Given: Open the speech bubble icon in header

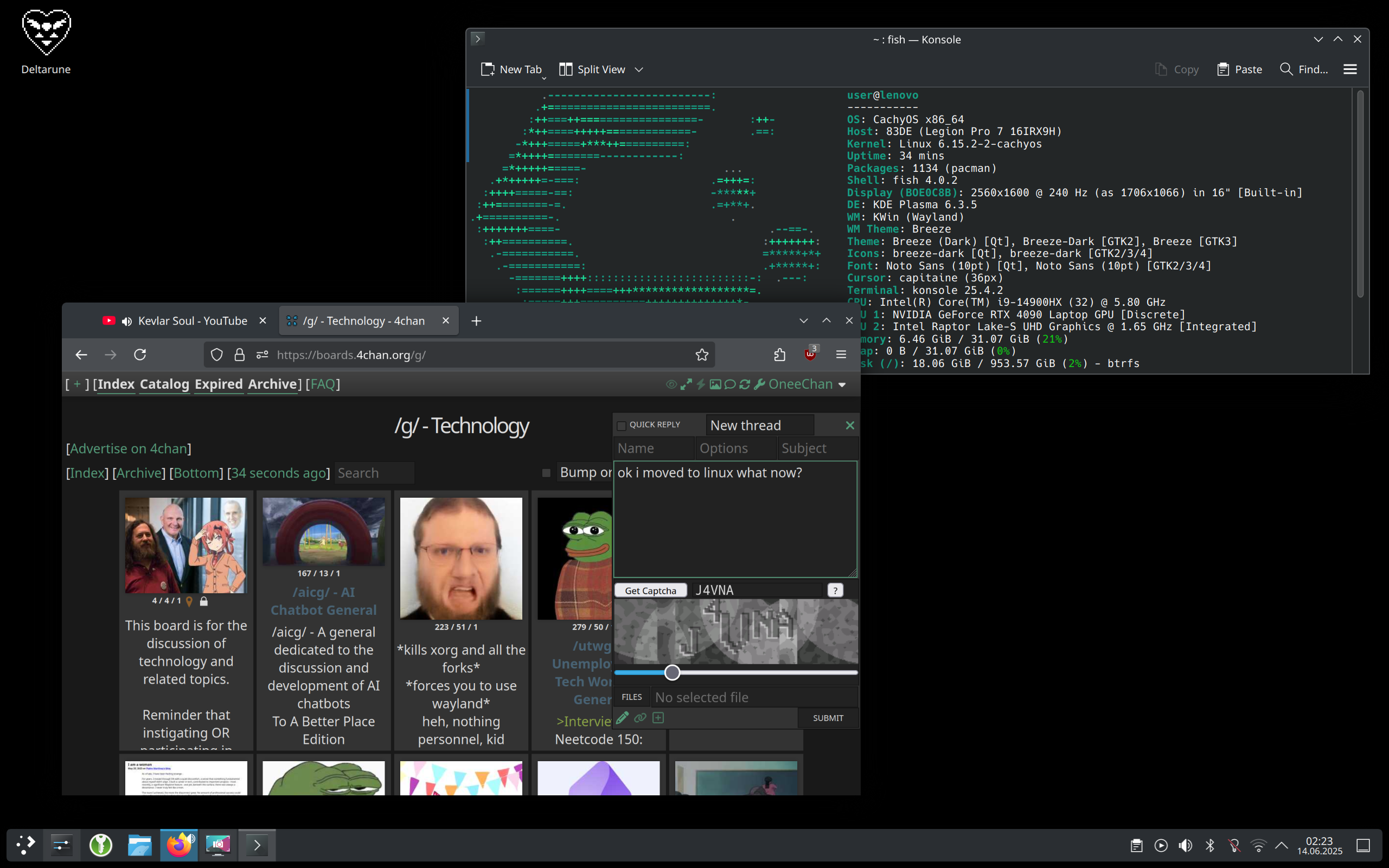Looking at the screenshot, I should click(x=730, y=384).
